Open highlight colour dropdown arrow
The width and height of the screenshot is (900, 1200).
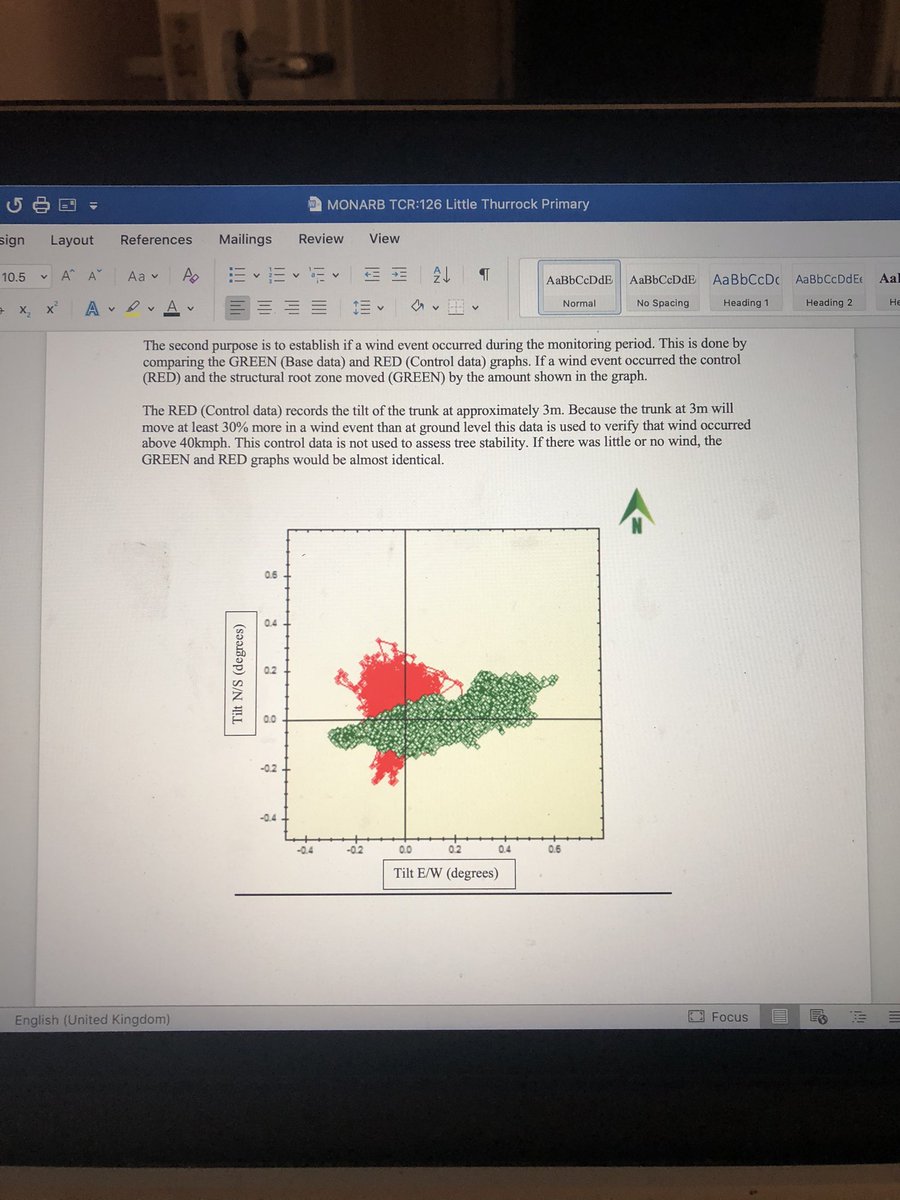[x=150, y=309]
